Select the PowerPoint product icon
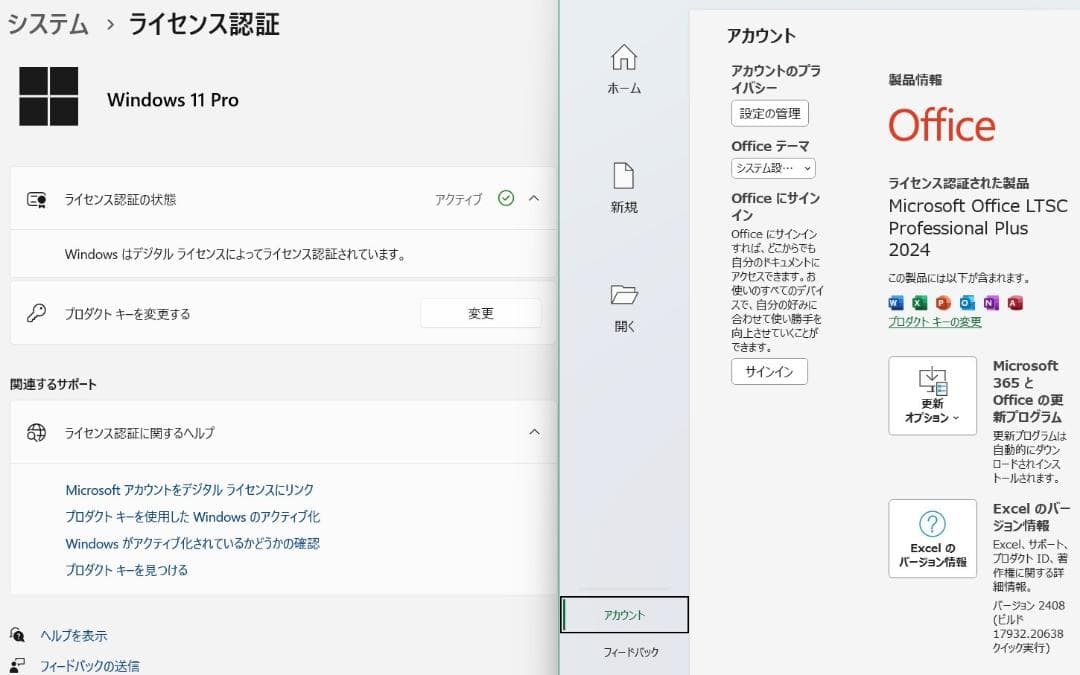Screen dimensions: 1080x675 click(942, 303)
